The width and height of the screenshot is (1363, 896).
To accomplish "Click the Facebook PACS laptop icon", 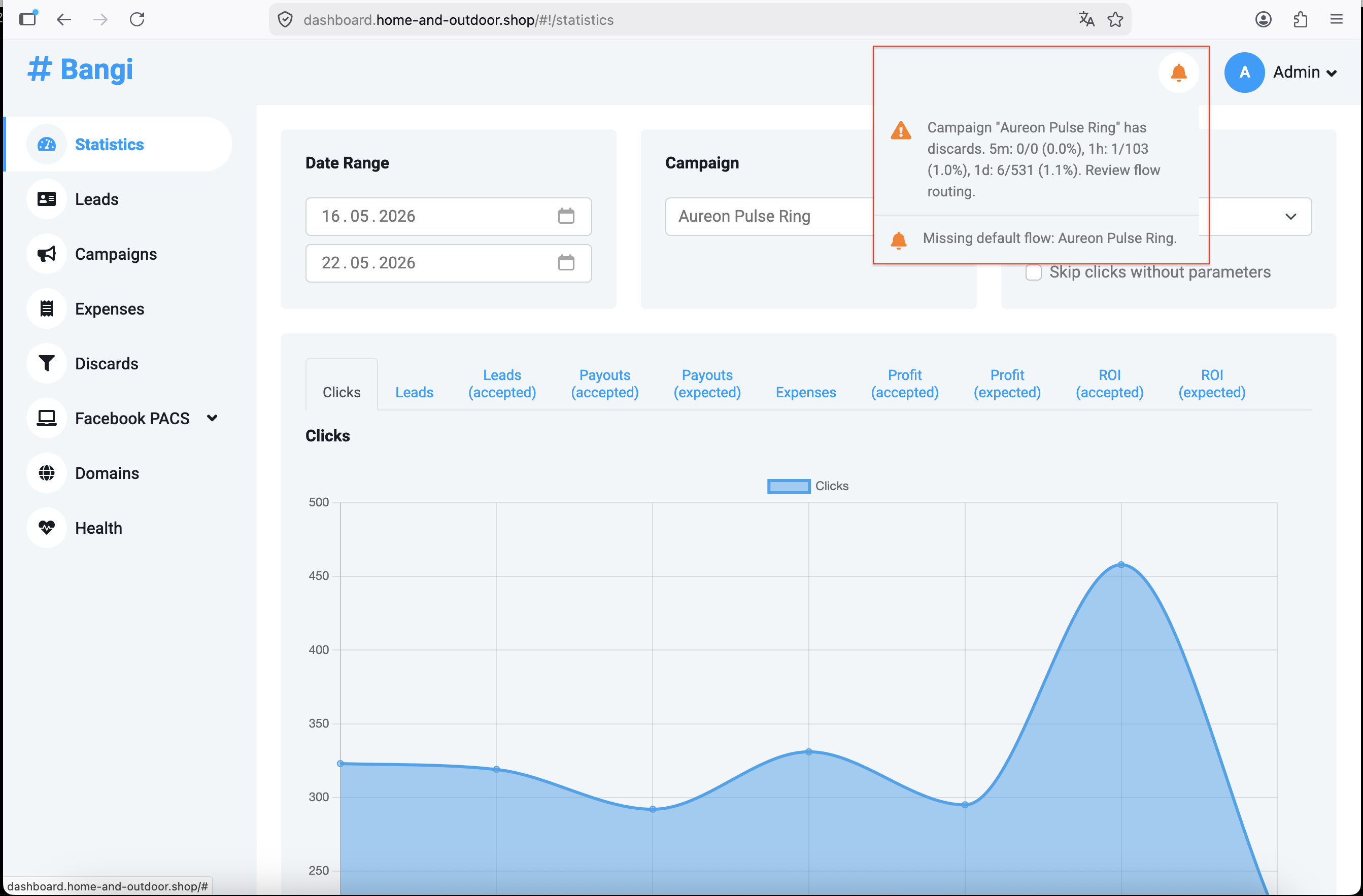I will (46, 419).
